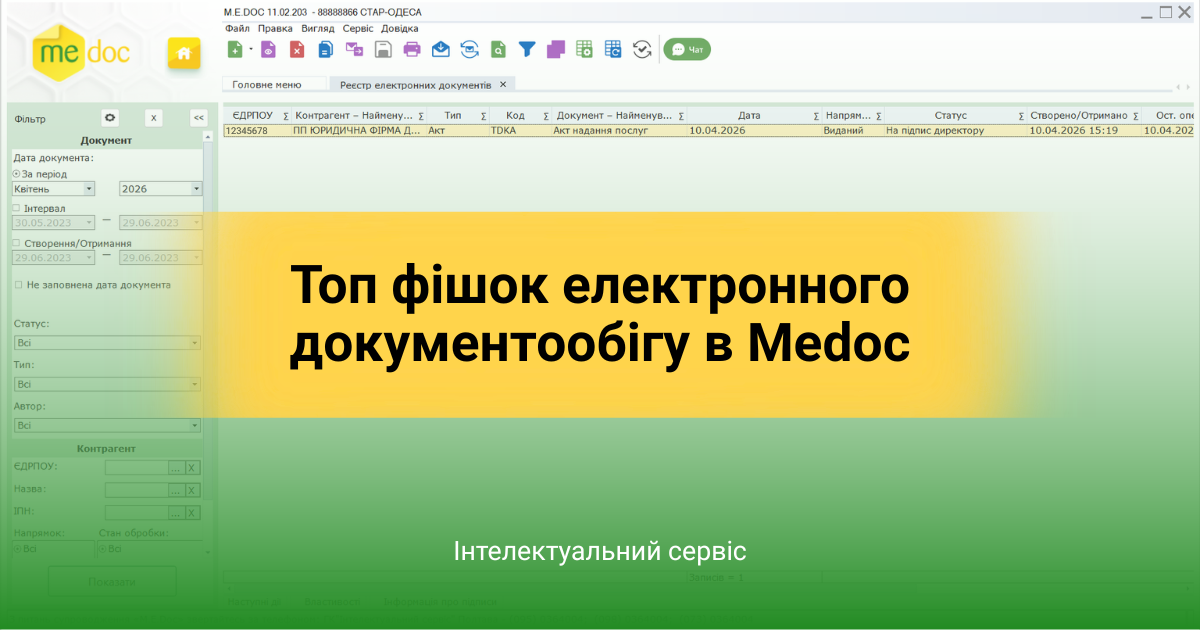Sync mail with the circular envelope icon
This screenshot has height=630, width=1200.
click(470, 49)
